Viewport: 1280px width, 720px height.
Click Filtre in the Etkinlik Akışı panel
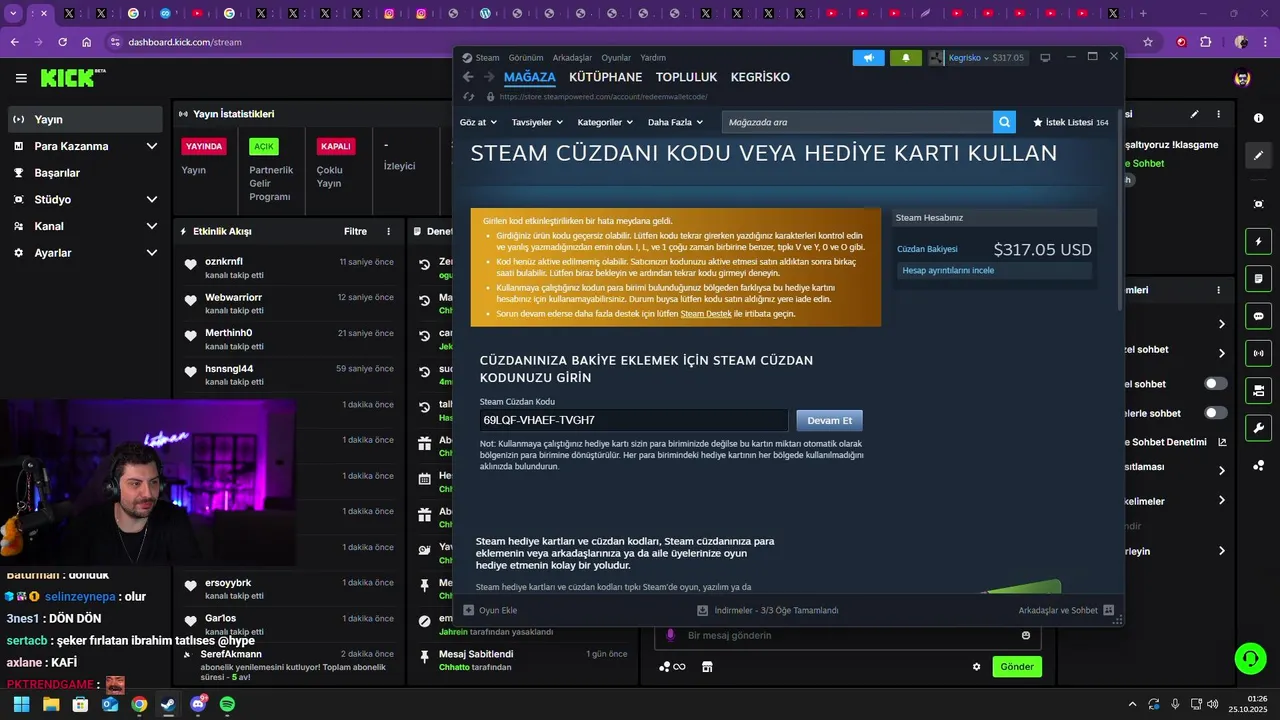(355, 231)
